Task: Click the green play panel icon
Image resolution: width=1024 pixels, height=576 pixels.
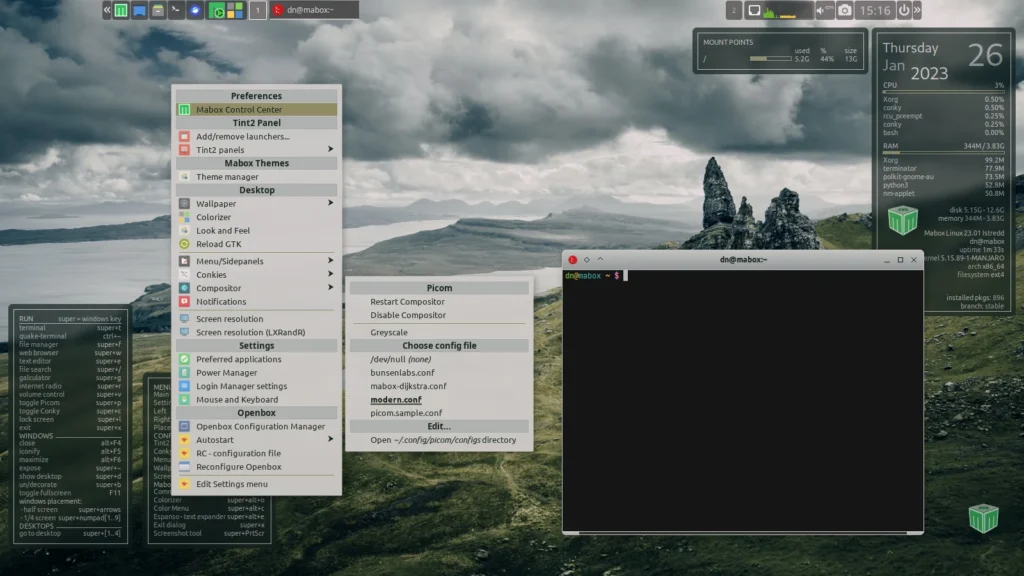Action: pos(217,10)
